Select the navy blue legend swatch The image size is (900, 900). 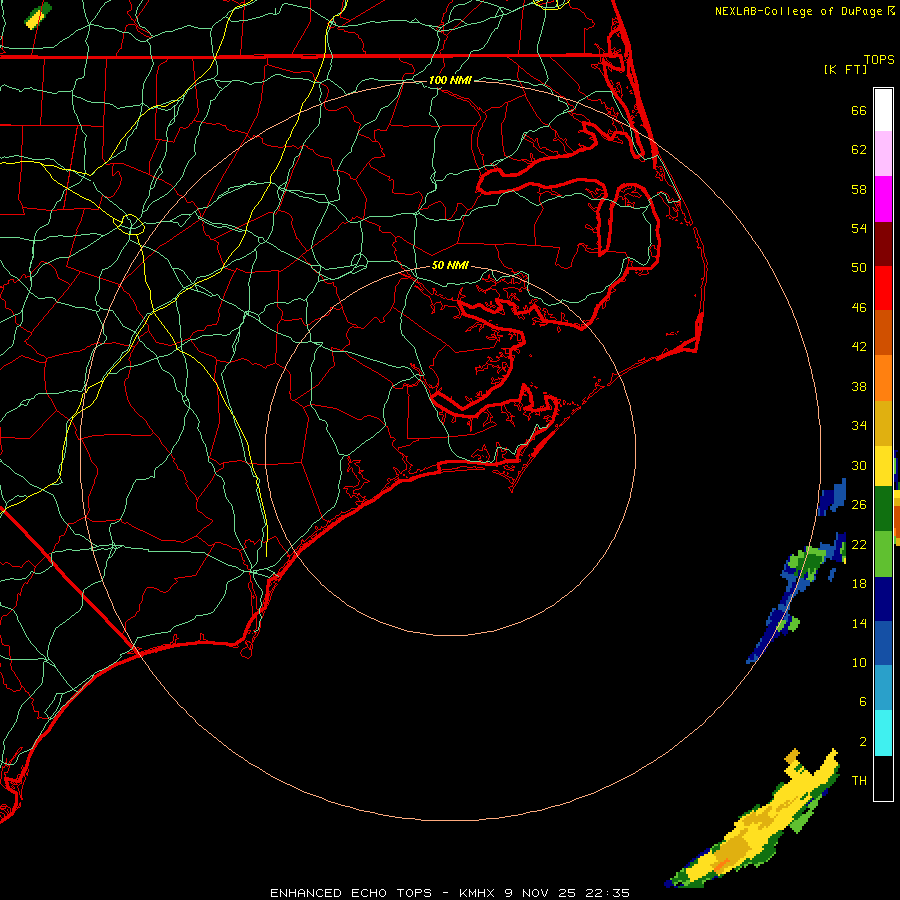tap(883, 599)
